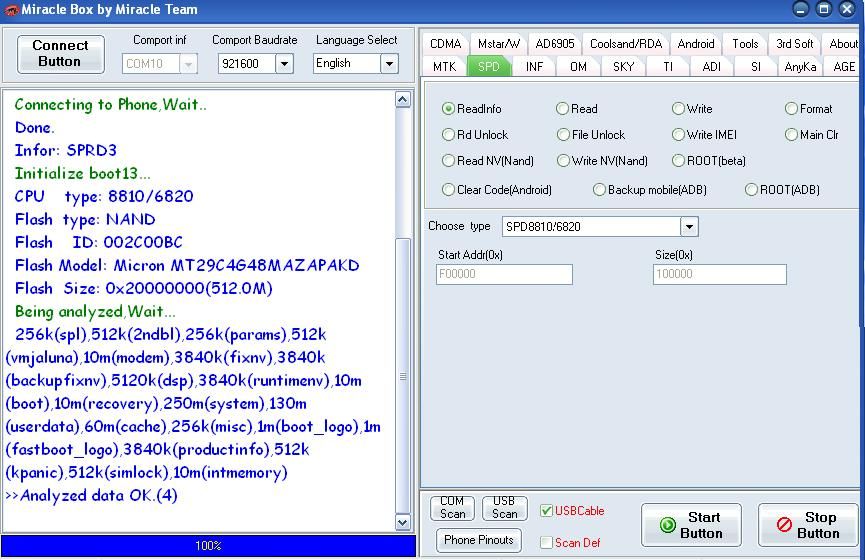Switch to the AGE tab
The height and width of the screenshot is (560, 865).
pos(844,67)
